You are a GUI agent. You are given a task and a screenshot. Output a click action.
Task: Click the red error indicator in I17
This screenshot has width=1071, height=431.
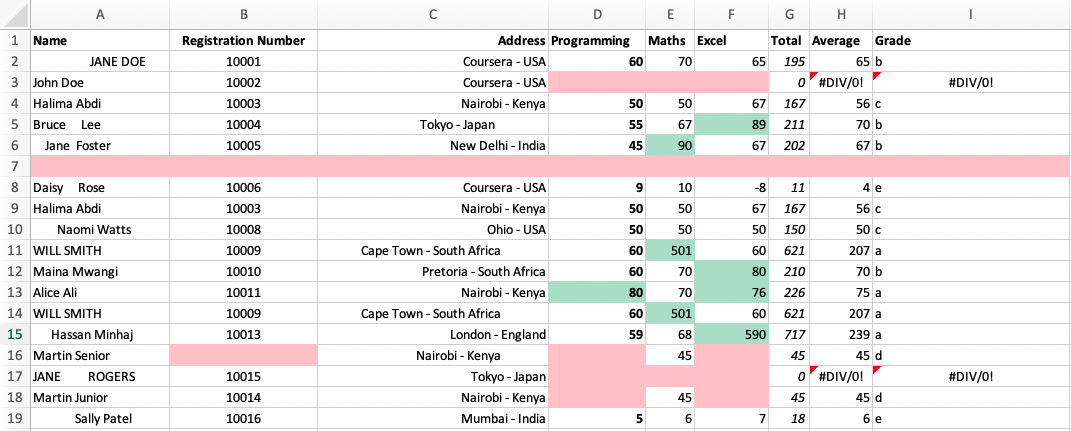coord(876,369)
